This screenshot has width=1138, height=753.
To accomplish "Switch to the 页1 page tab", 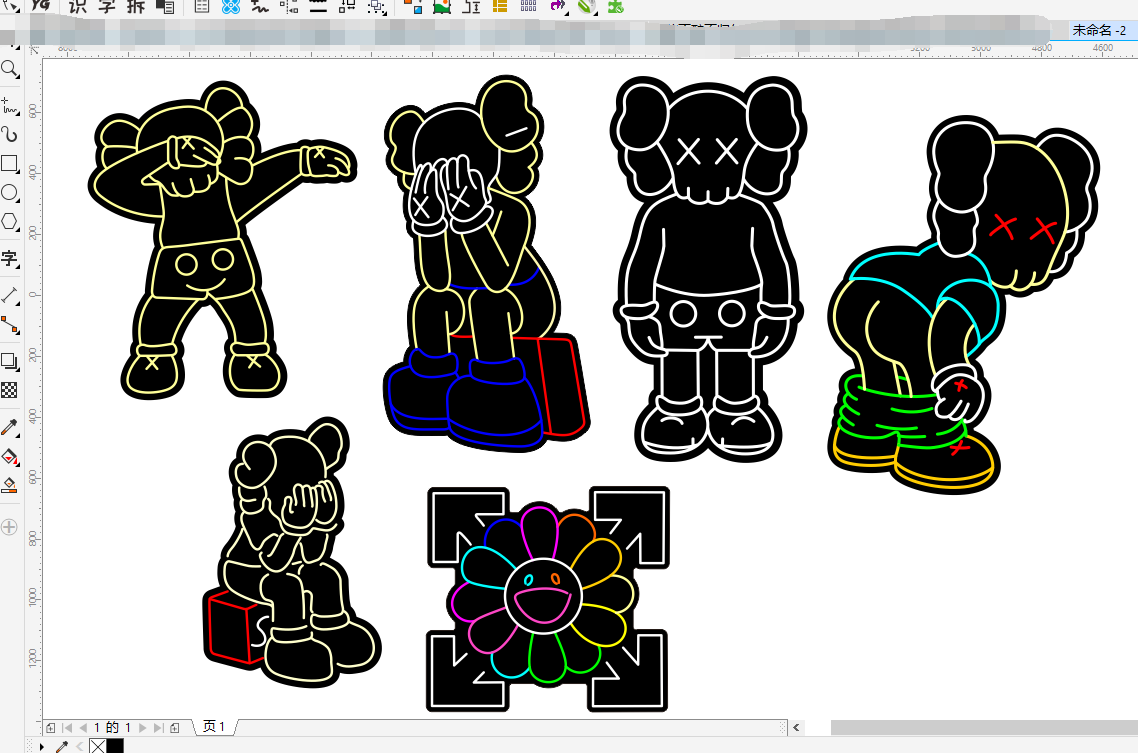I will tap(214, 727).
